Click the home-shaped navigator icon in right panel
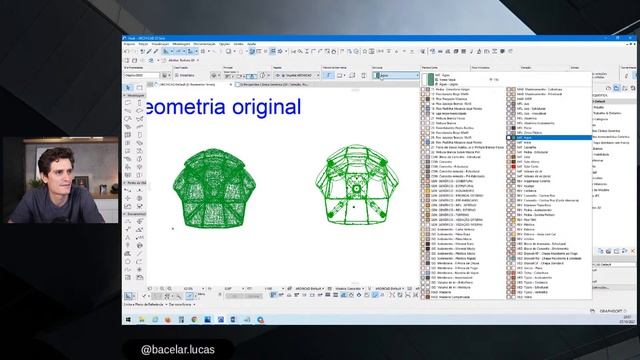The height and width of the screenshot is (360, 640). point(608,88)
